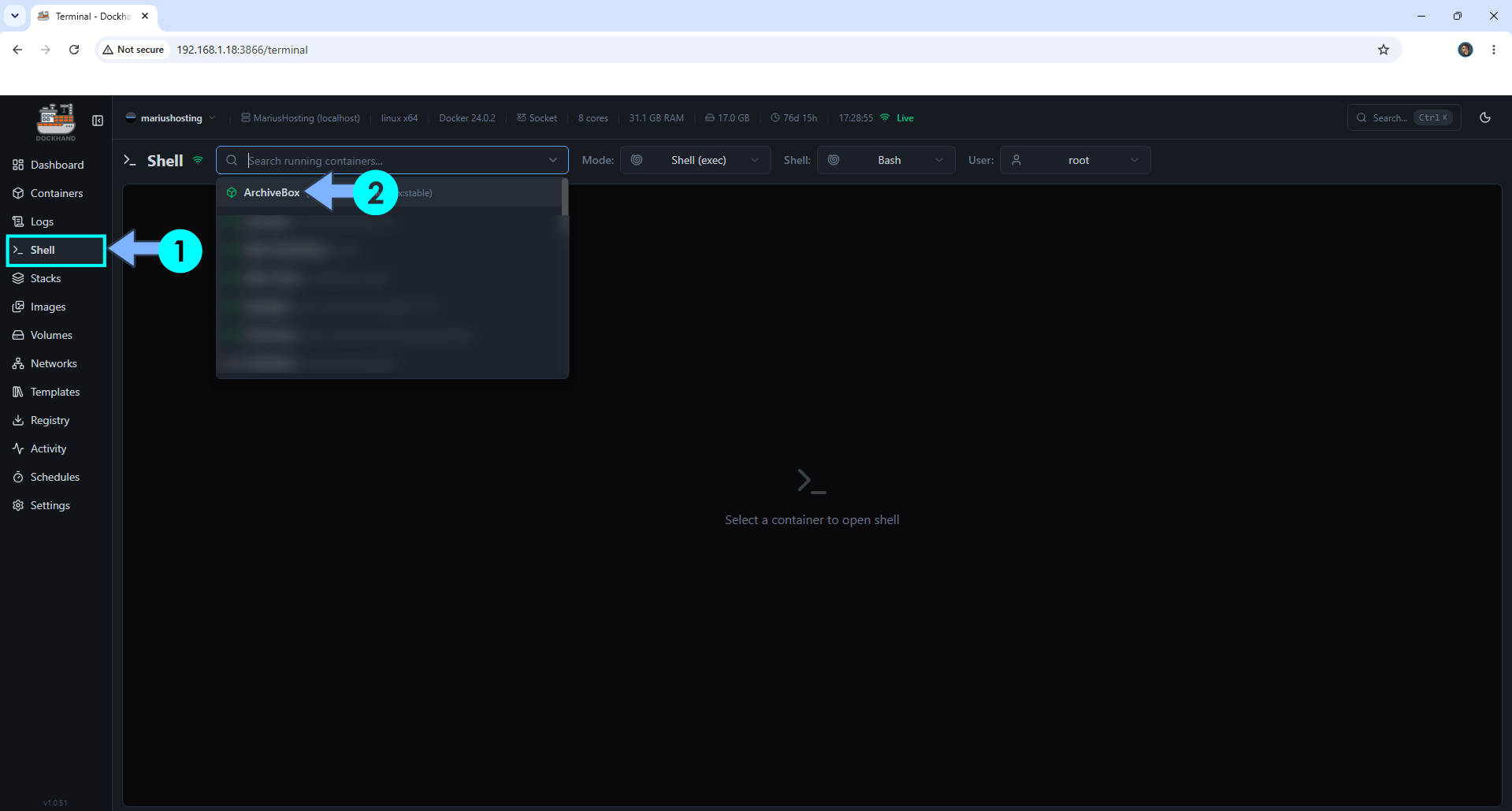Close the Terminal - Dockhand tab
The image size is (1512, 811).
[x=145, y=16]
